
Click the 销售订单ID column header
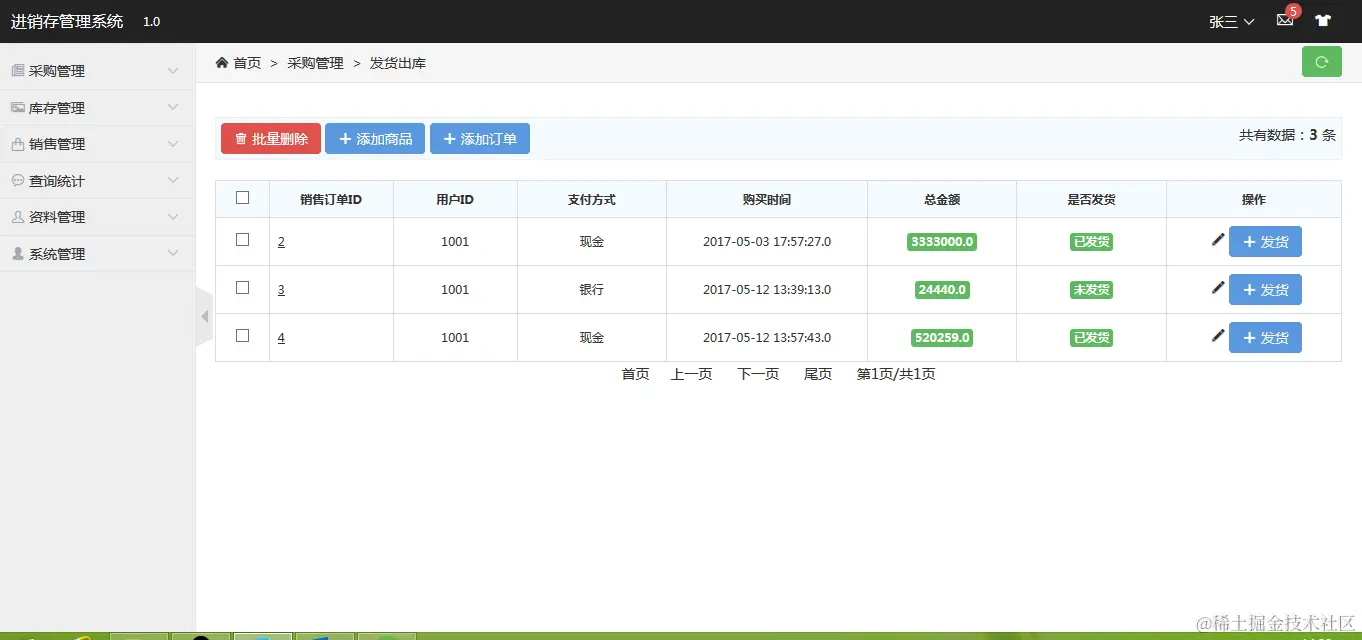[x=331, y=200]
